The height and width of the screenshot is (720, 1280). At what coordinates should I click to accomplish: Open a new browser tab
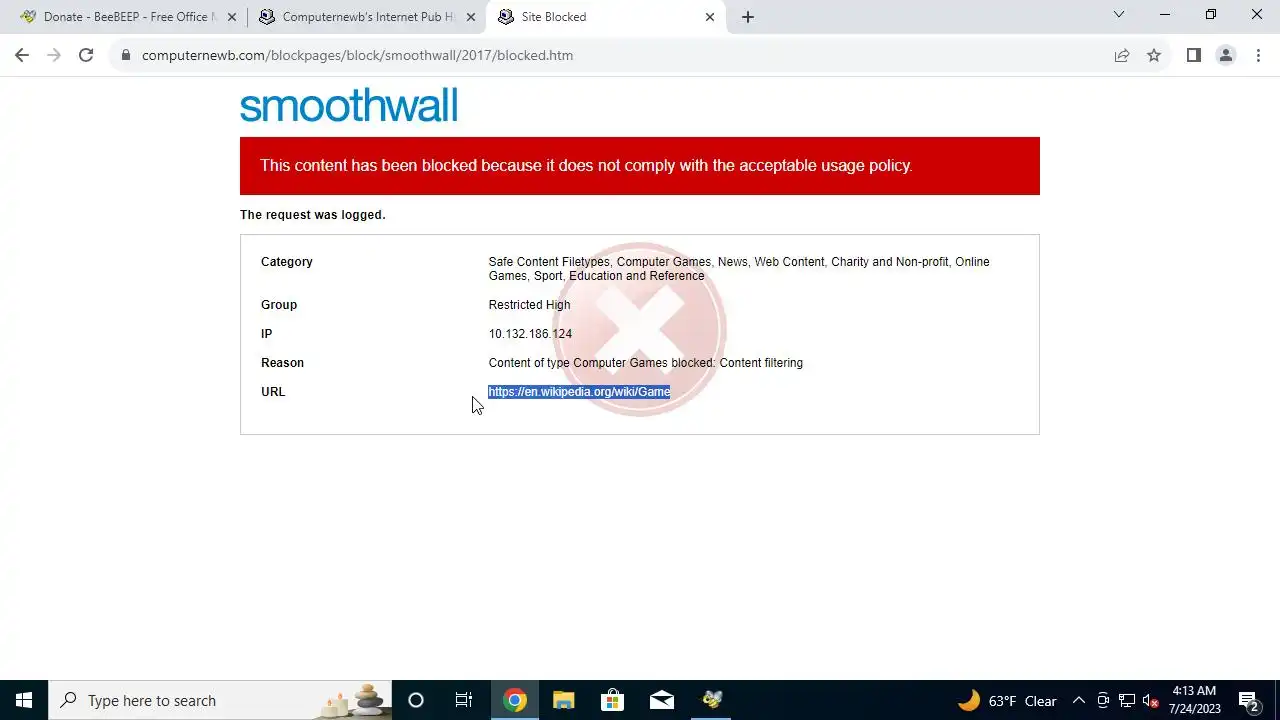coord(748,17)
